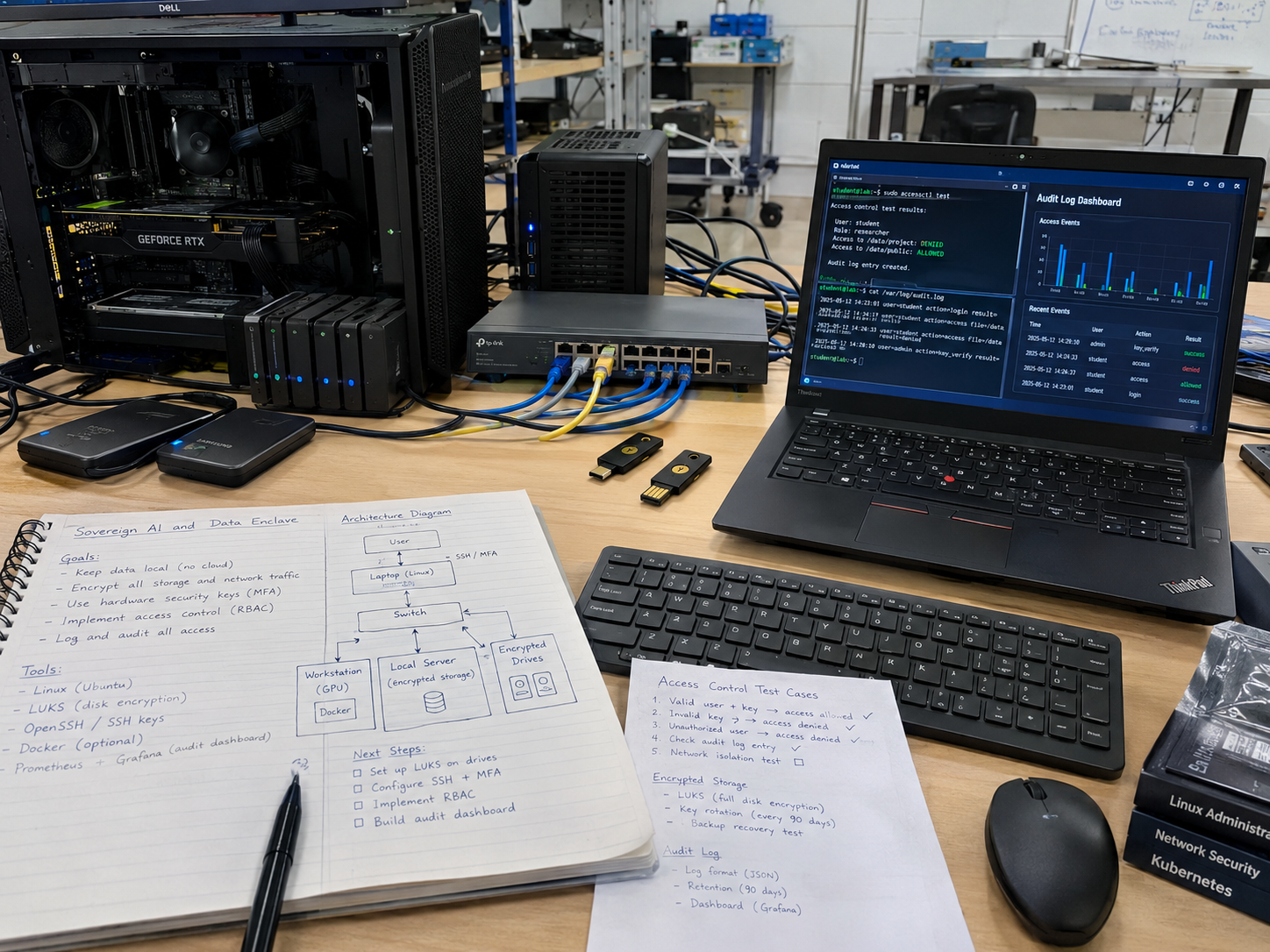This screenshot has width=1270, height=952.
Task: Click the round icon atop the terminal pane
Action: [1015, 187]
